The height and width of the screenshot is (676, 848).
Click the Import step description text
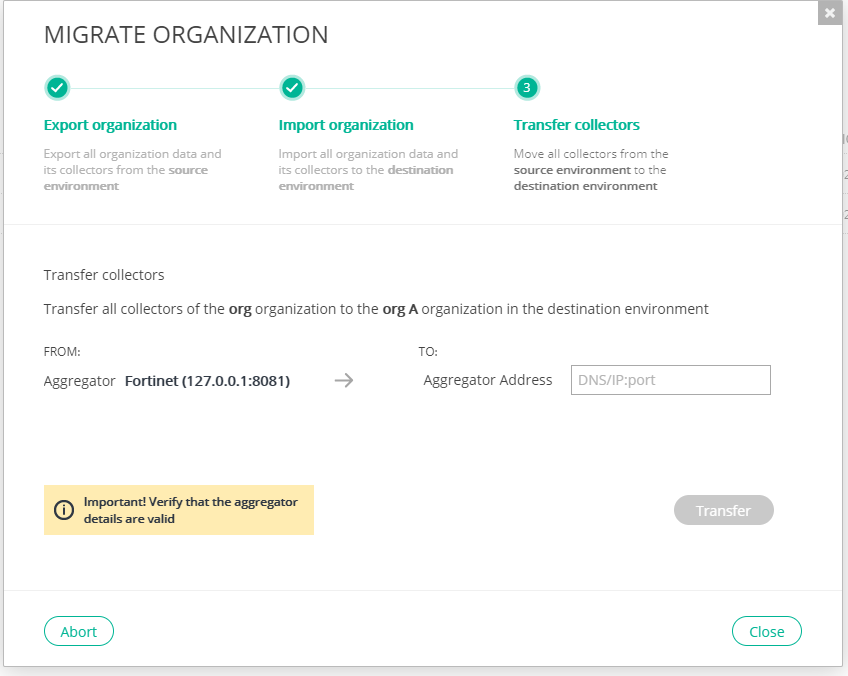coord(368,170)
